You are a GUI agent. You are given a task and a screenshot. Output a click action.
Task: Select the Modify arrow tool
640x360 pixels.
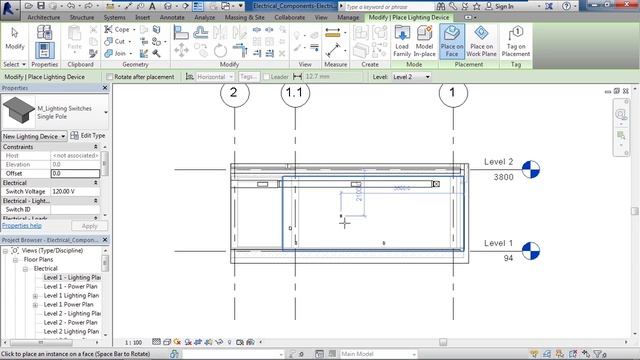(x=15, y=39)
